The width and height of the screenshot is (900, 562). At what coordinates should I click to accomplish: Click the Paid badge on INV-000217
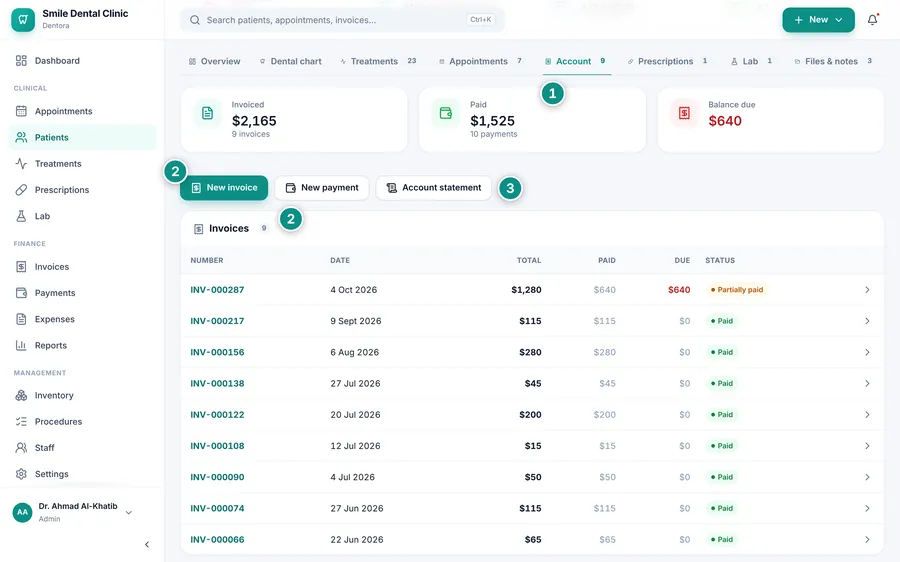721,321
